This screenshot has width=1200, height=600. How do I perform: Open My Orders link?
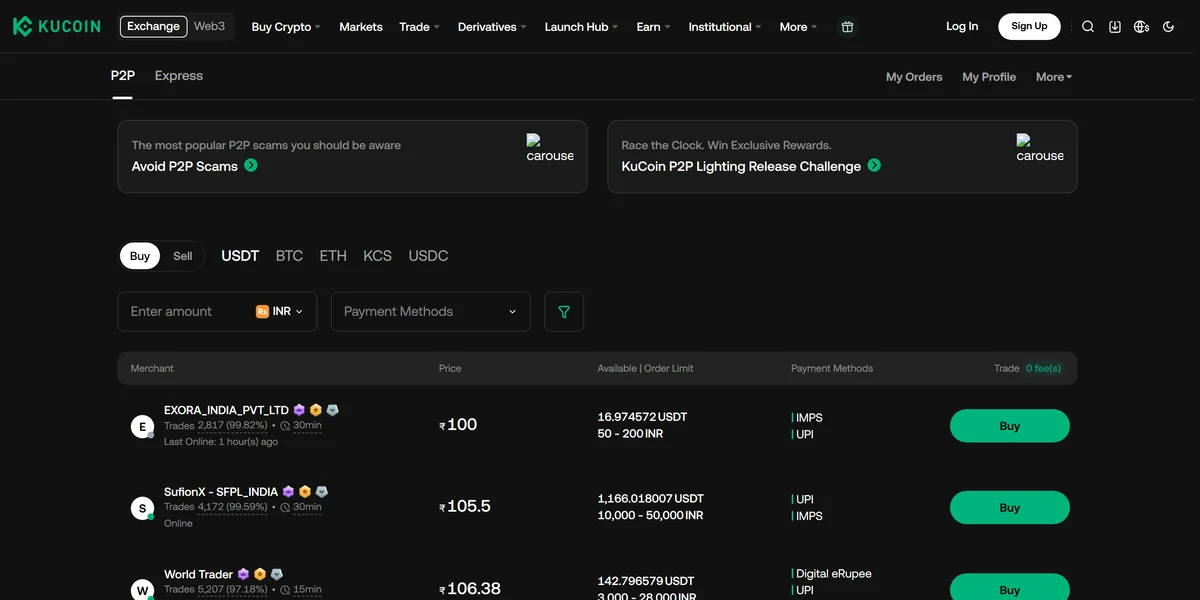914,77
